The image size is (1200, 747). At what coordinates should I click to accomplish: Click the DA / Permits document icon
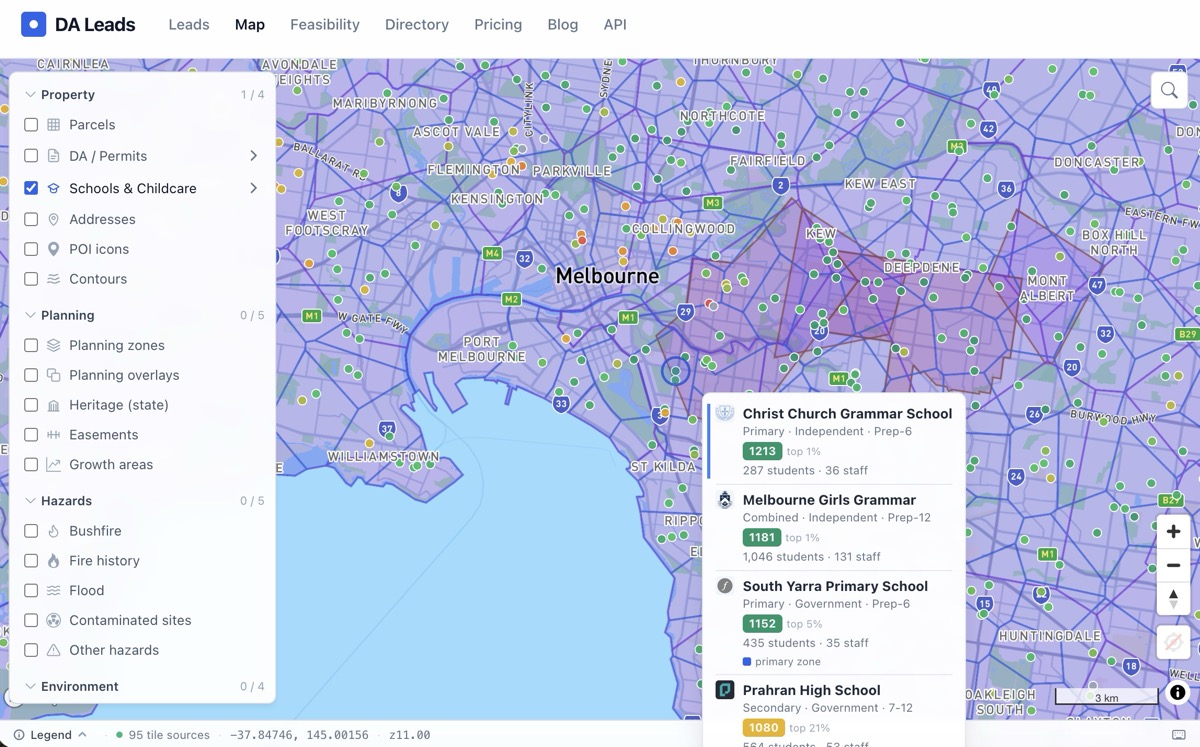pyautogui.click(x=54, y=156)
